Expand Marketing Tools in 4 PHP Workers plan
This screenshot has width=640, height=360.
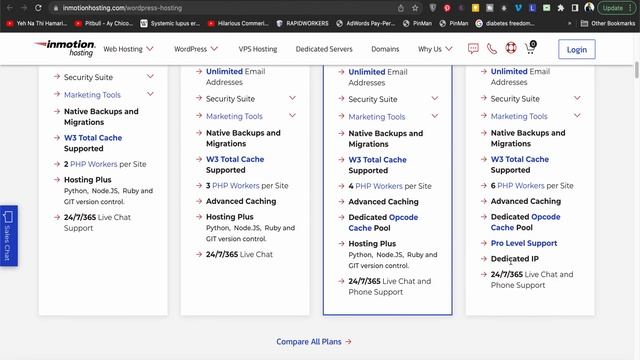[x=435, y=116]
